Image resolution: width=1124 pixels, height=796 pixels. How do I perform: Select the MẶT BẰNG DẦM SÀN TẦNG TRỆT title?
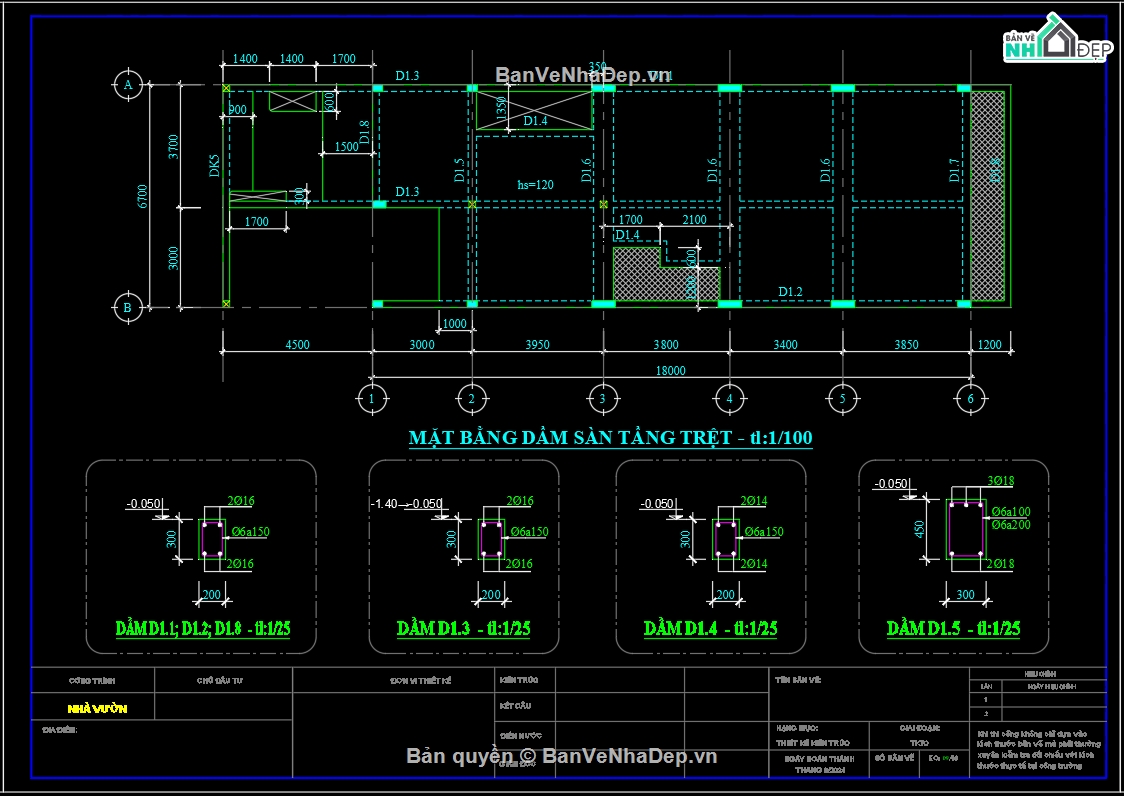(611, 437)
